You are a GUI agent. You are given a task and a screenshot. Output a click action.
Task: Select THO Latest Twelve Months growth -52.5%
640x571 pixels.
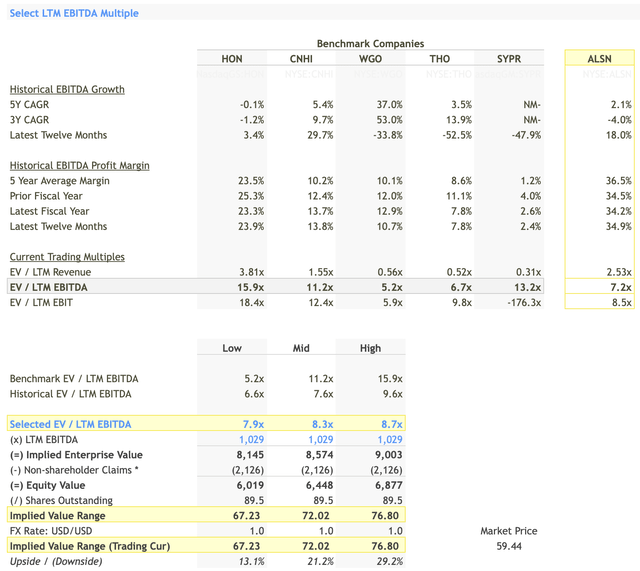click(x=457, y=135)
